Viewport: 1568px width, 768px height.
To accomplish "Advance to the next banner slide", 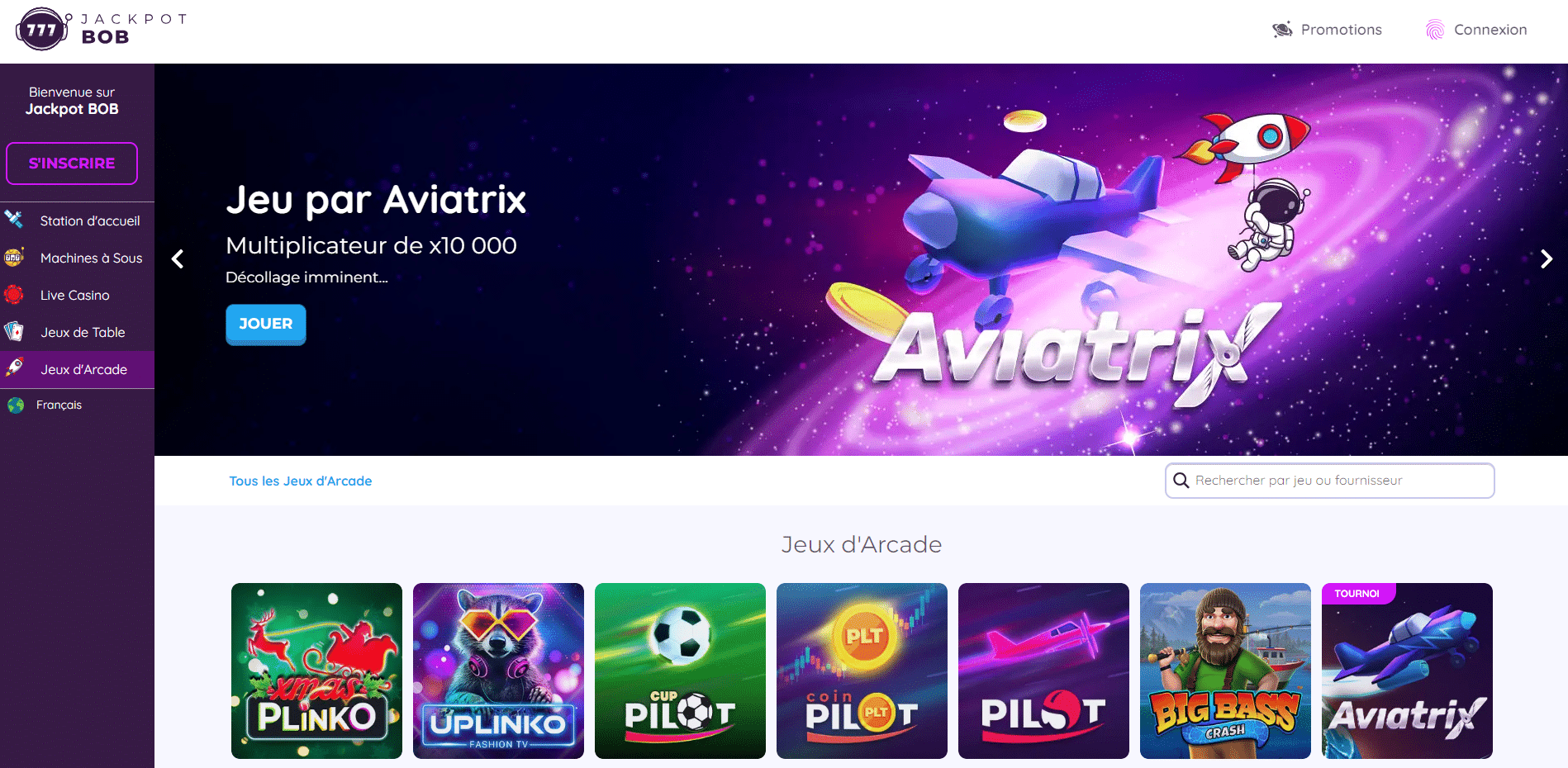I will (1546, 259).
